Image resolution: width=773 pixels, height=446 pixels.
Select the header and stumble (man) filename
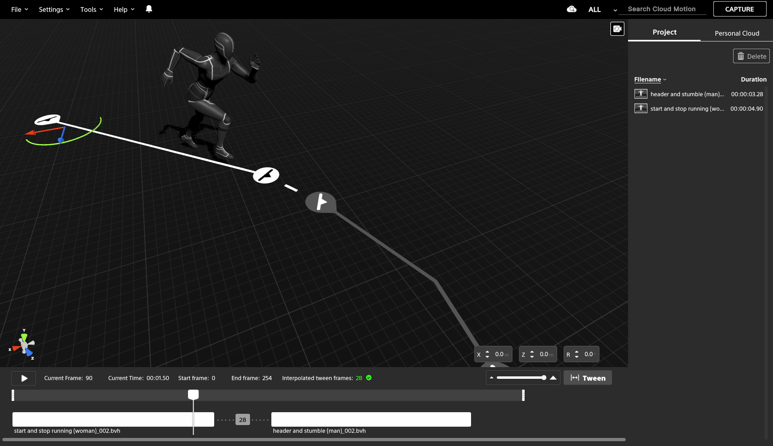tap(687, 94)
